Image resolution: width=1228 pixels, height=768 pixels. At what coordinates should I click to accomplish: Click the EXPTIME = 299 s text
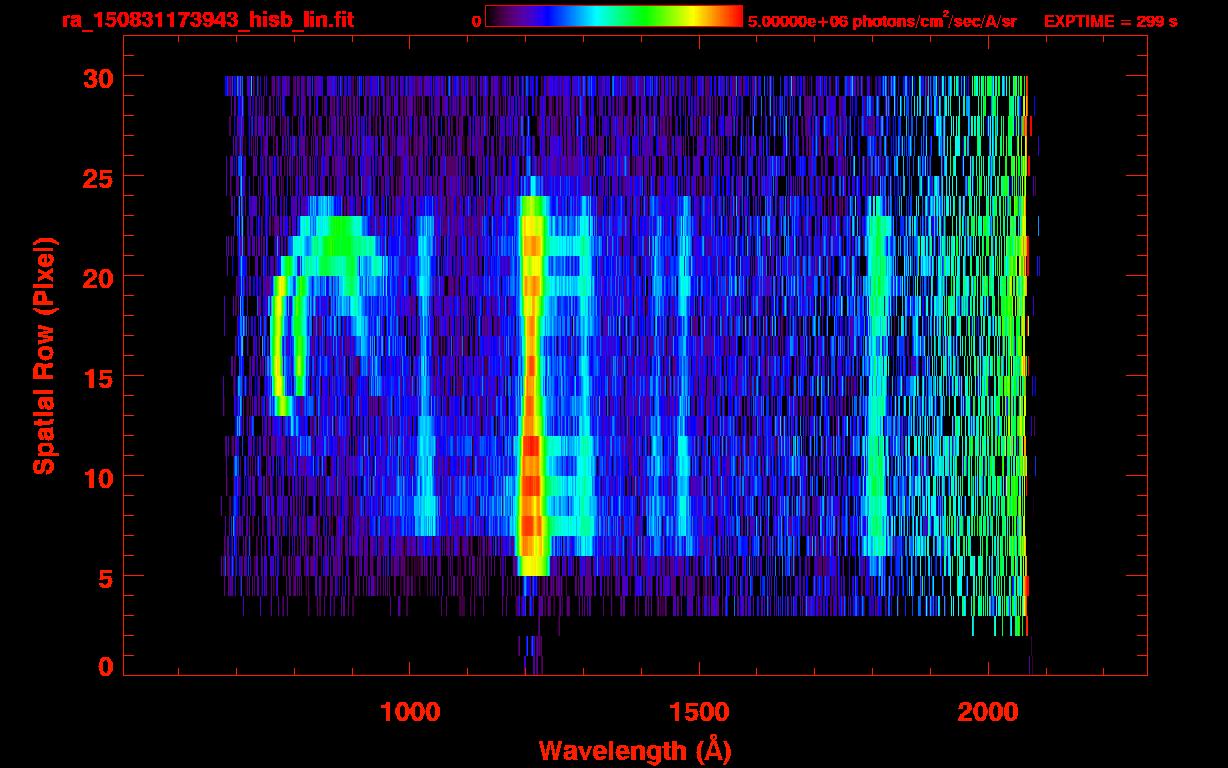(1110, 21)
